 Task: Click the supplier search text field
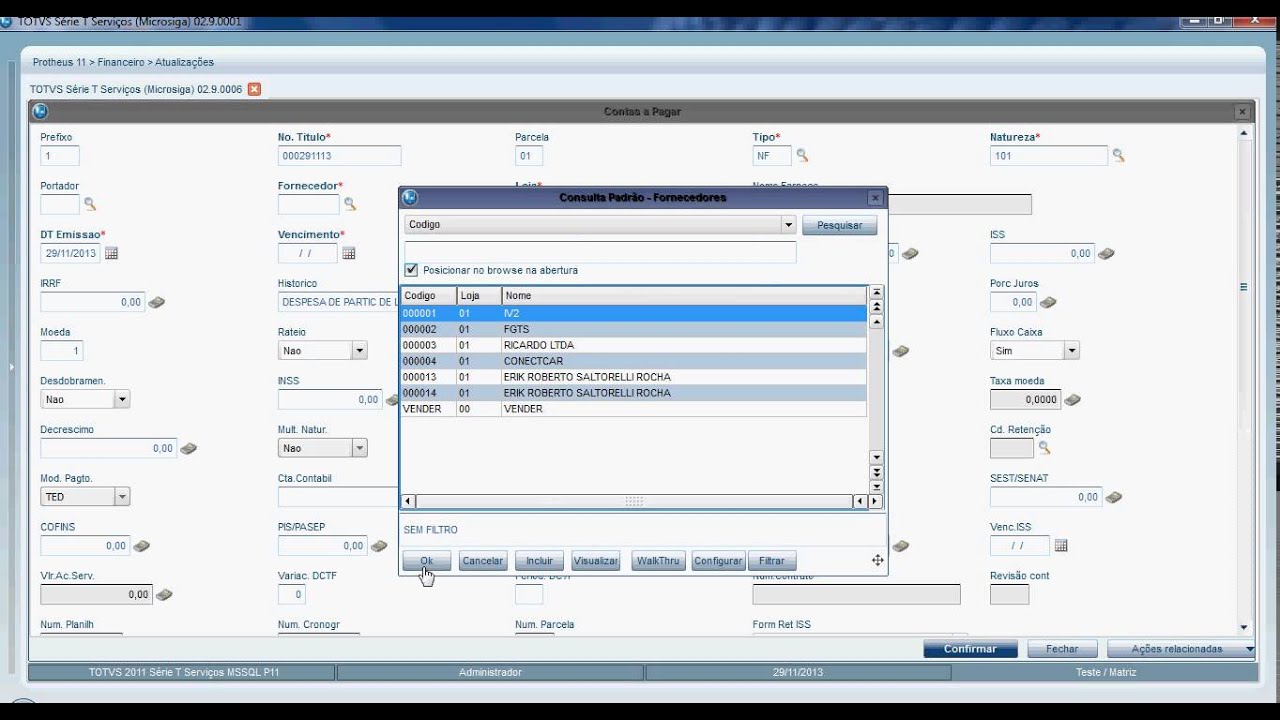coord(600,252)
